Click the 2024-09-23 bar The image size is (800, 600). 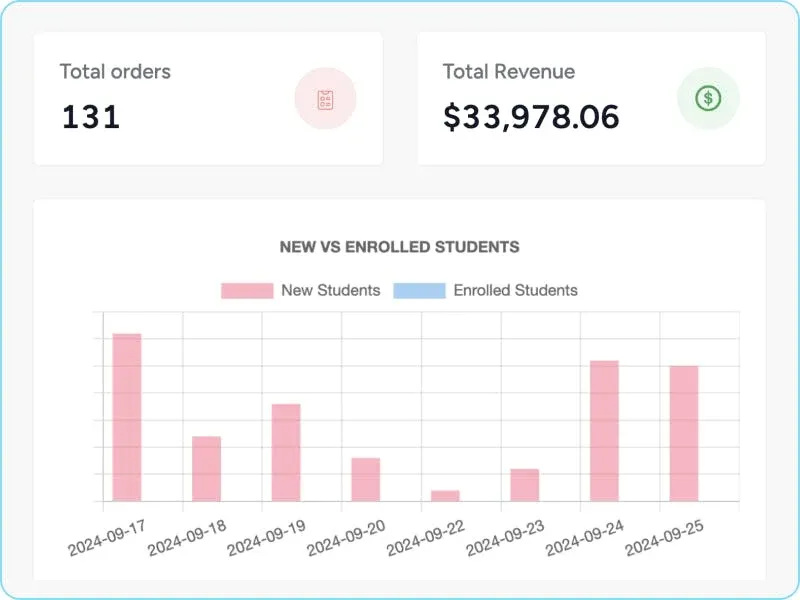pyautogui.click(x=525, y=485)
